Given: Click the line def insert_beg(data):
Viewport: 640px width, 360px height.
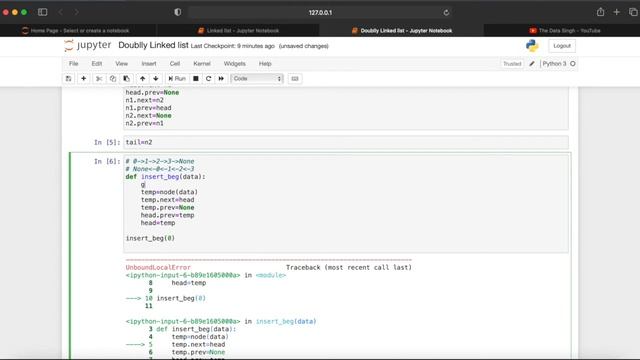Looking at the screenshot, I should (165, 177).
